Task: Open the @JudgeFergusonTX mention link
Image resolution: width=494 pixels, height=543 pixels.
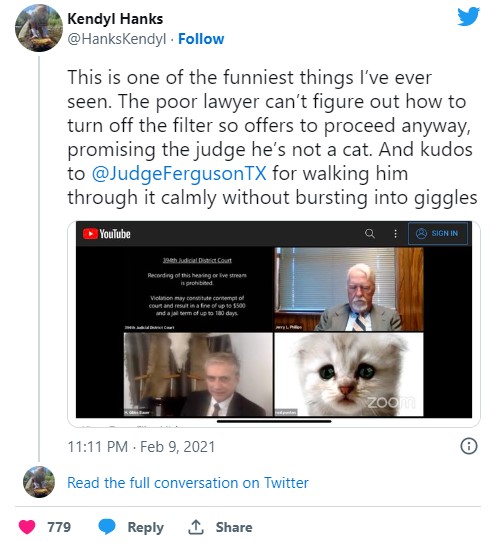Action: (179, 173)
